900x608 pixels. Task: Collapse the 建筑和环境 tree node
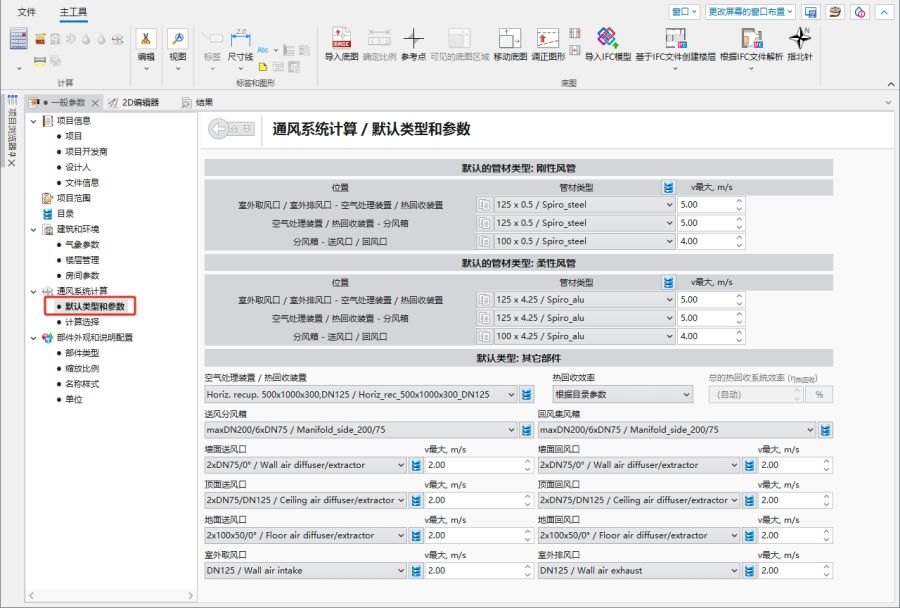click(x=33, y=229)
